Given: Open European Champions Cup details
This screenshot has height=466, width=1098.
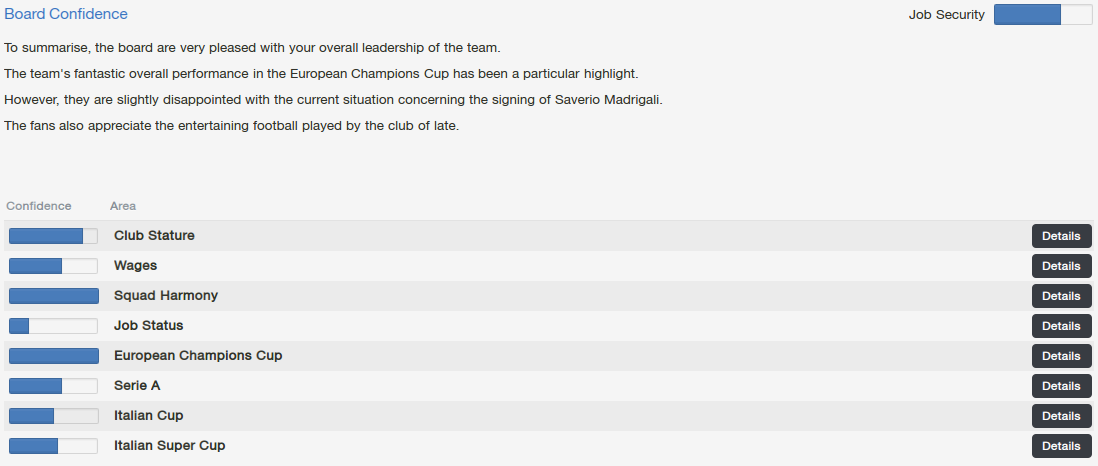Looking at the screenshot, I should pos(1061,356).
